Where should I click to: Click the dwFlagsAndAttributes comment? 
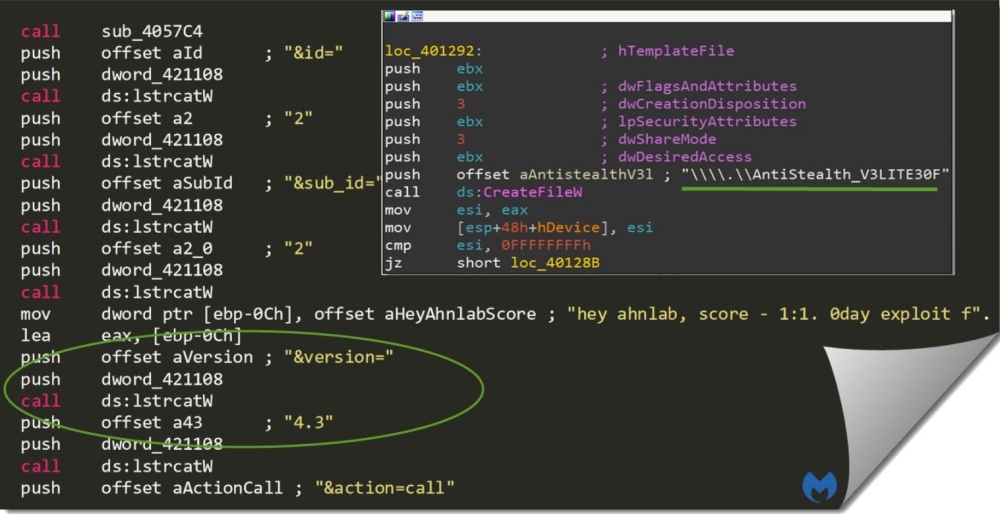pos(707,86)
